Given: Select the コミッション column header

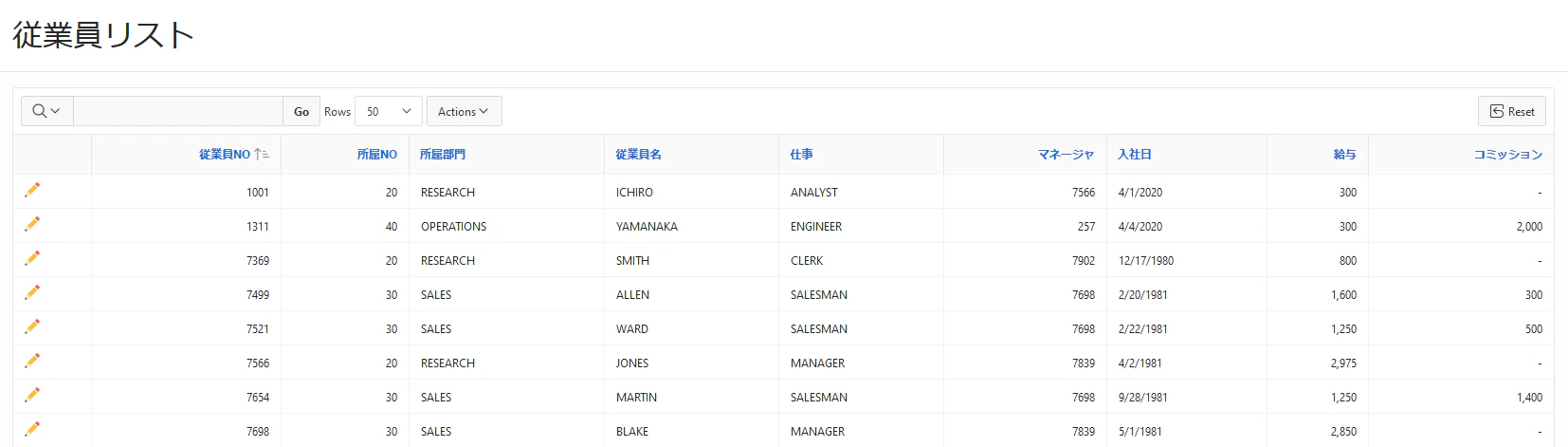Looking at the screenshot, I should click(1507, 154).
